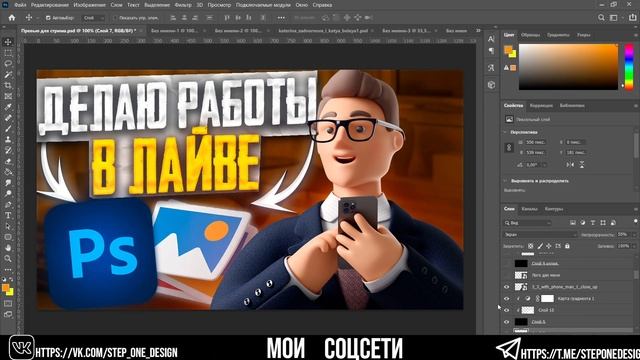Select the Clone Stamp tool
Viewport: 640px width, 360px height.
click(x=8, y=140)
